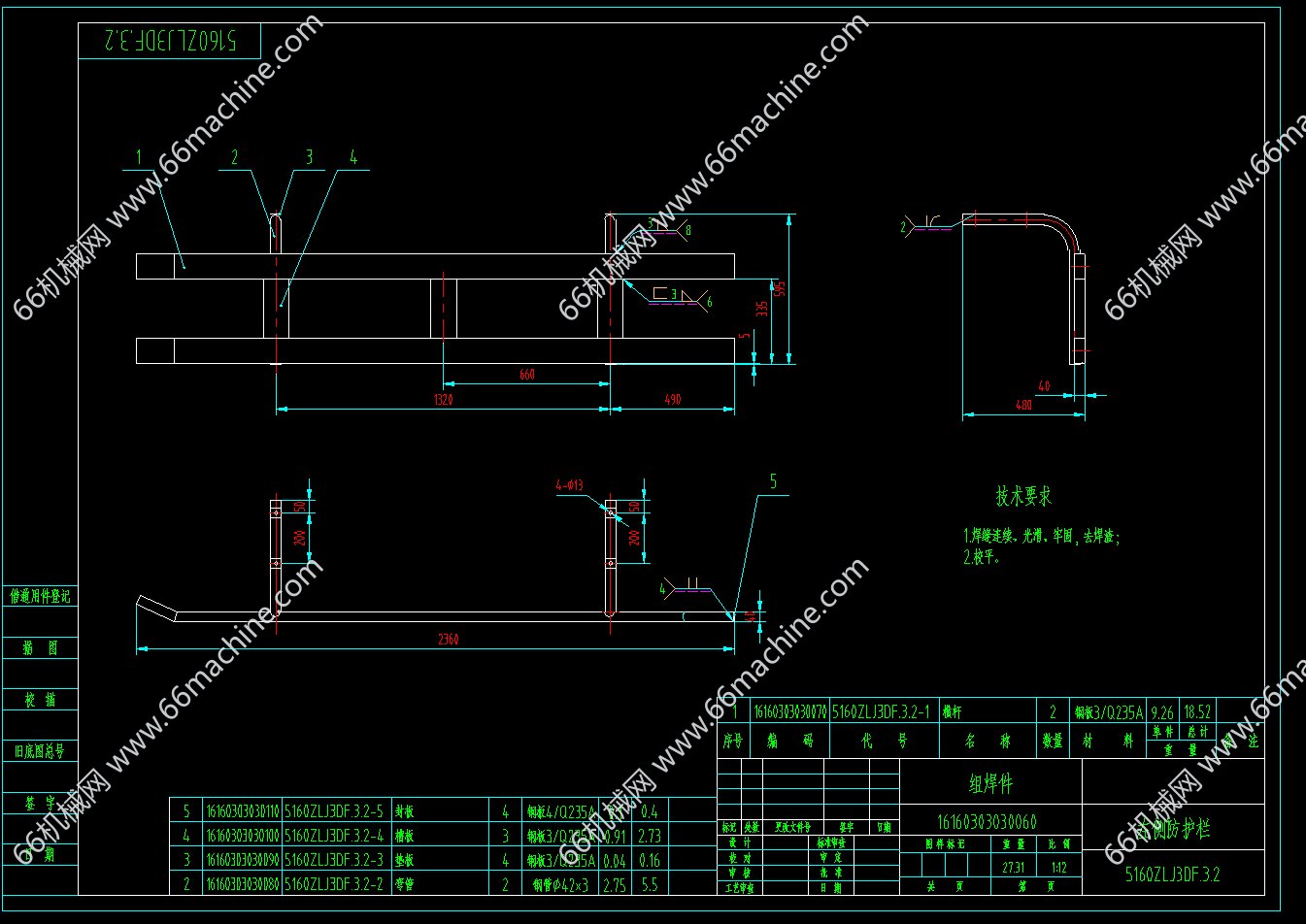1306x924 pixels.
Task: Select the 4-Ø13 hole callout
Action: (569, 485)
